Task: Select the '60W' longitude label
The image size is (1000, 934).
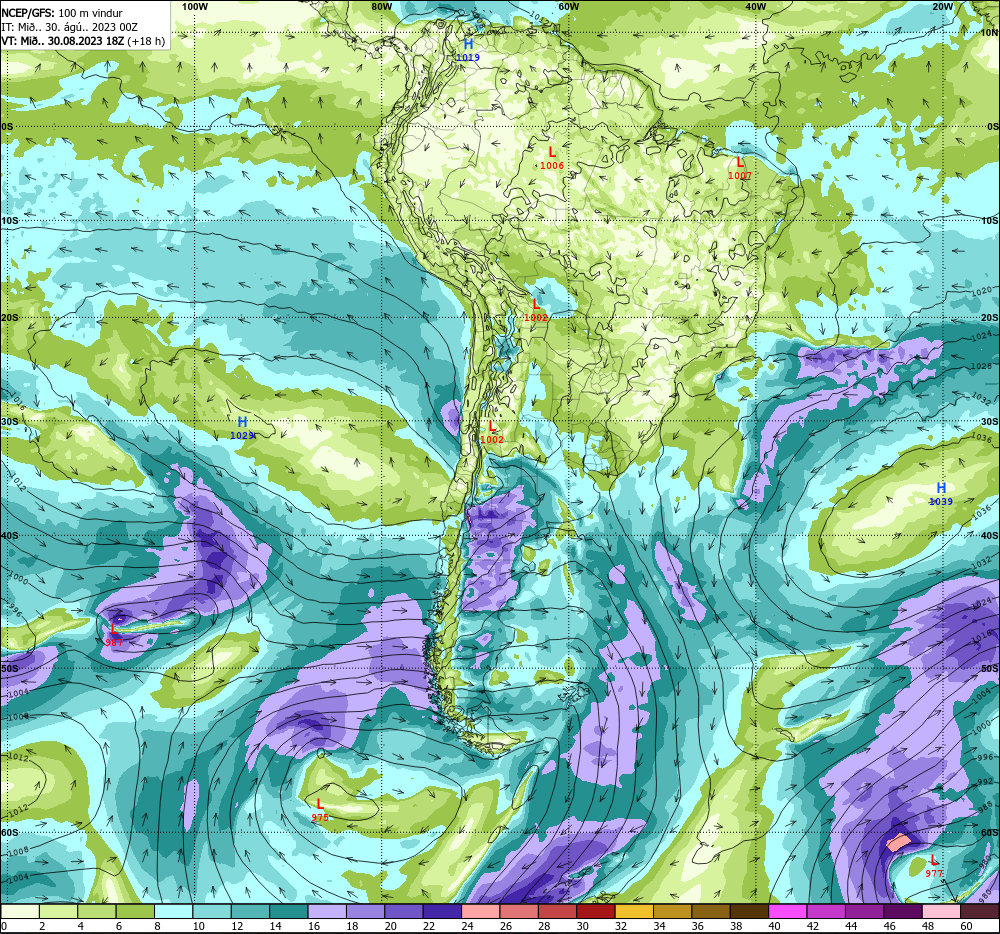Action: pos(568,6)
